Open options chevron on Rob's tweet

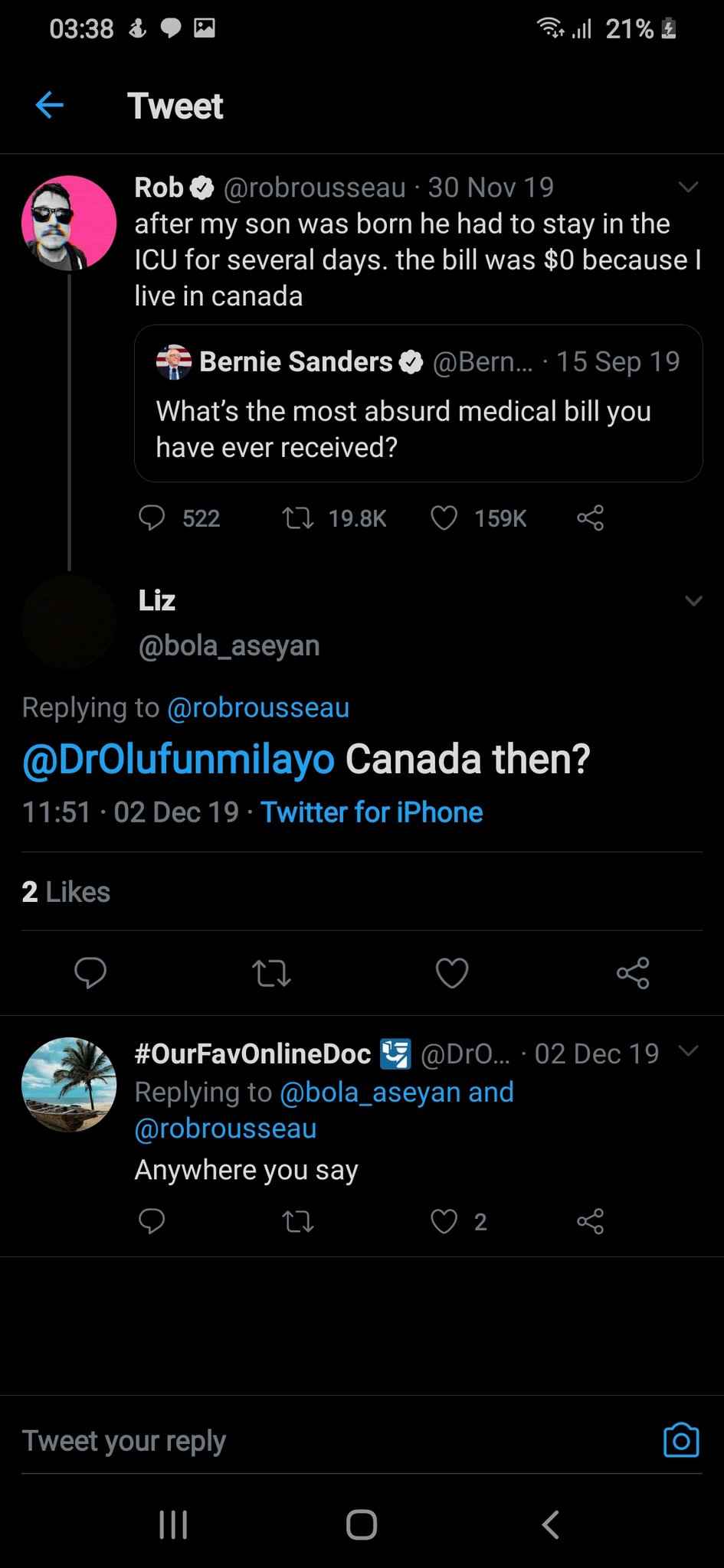coord(688,188)
